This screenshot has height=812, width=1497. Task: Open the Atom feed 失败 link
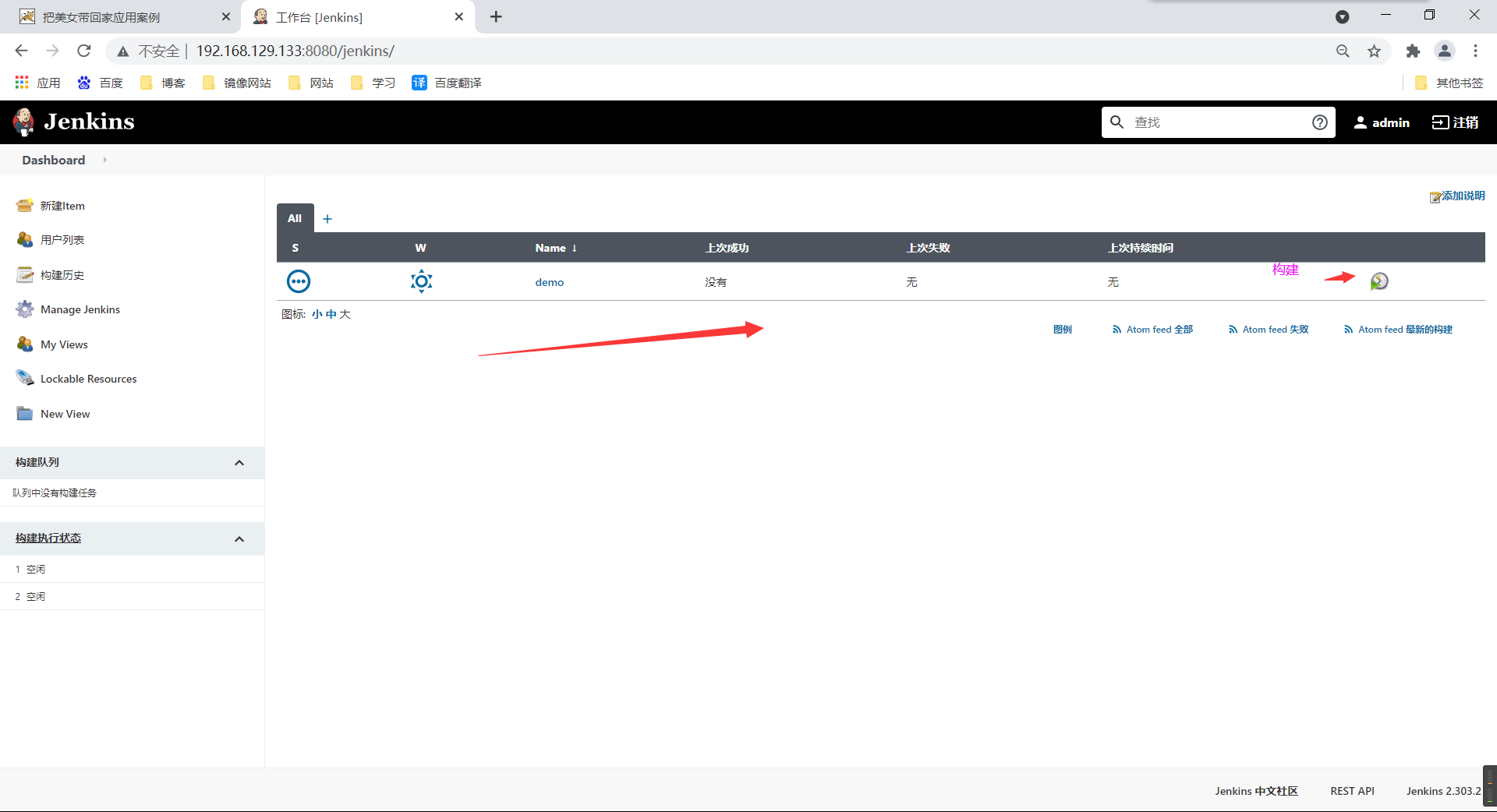pos(1269,330)
